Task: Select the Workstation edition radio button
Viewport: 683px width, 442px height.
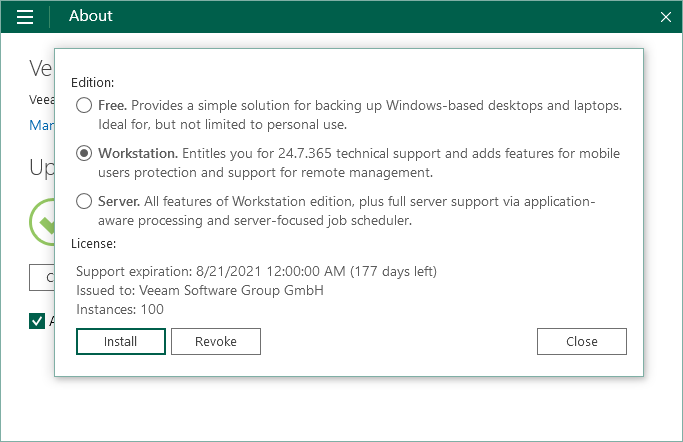Action: [84, 153]
